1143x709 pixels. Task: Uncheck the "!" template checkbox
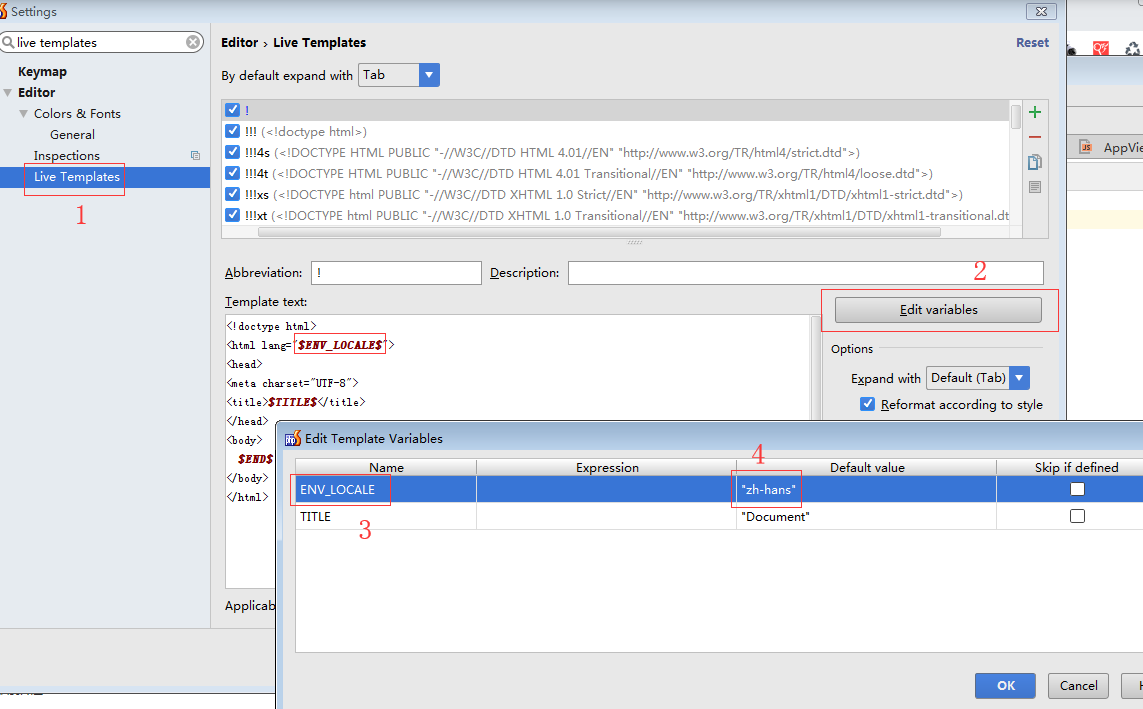233,110
